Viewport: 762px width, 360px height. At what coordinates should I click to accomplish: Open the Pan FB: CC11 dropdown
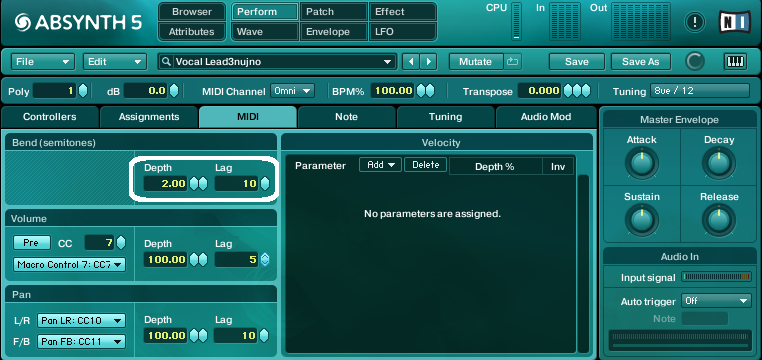point(81,342)
